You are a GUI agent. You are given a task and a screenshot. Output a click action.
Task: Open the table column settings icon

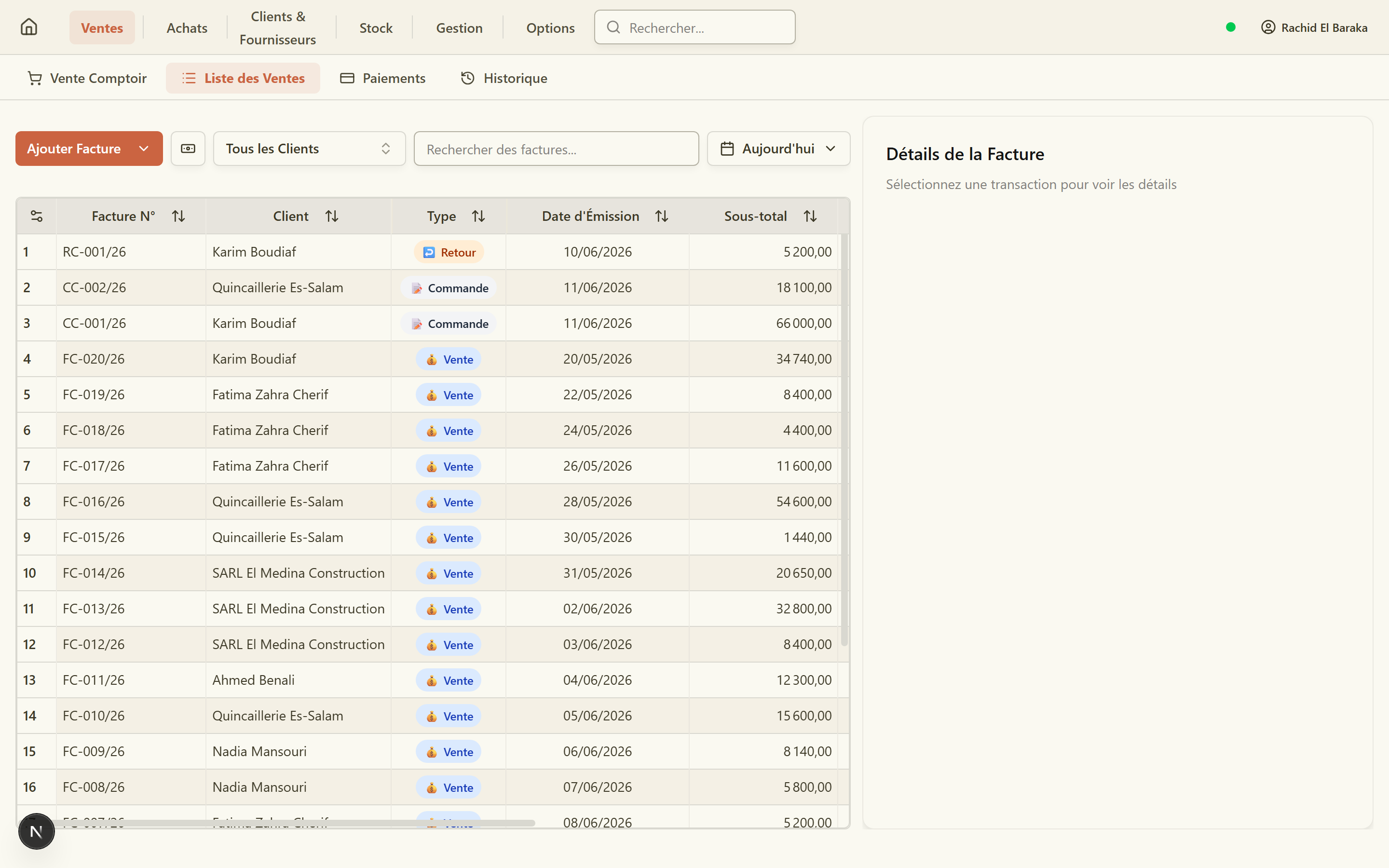tap(37, 216)
